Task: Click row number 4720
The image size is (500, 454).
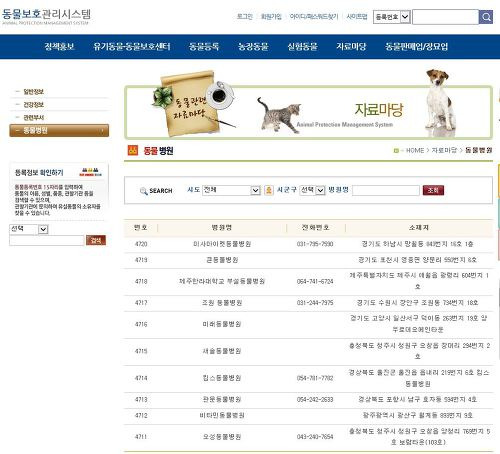Action: (141, 244)
